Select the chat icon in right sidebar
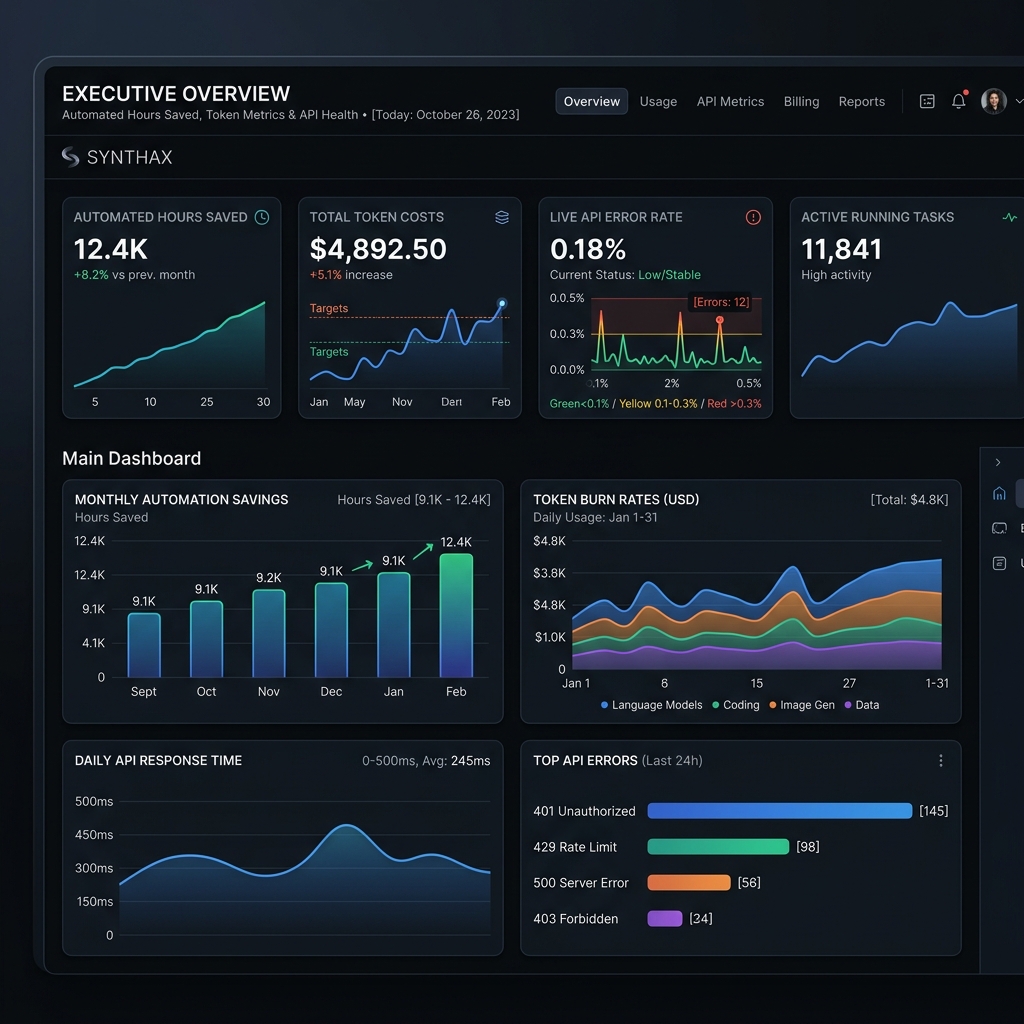The image size is (1024, 1024). pyautogui.click(x=999, y=528)
